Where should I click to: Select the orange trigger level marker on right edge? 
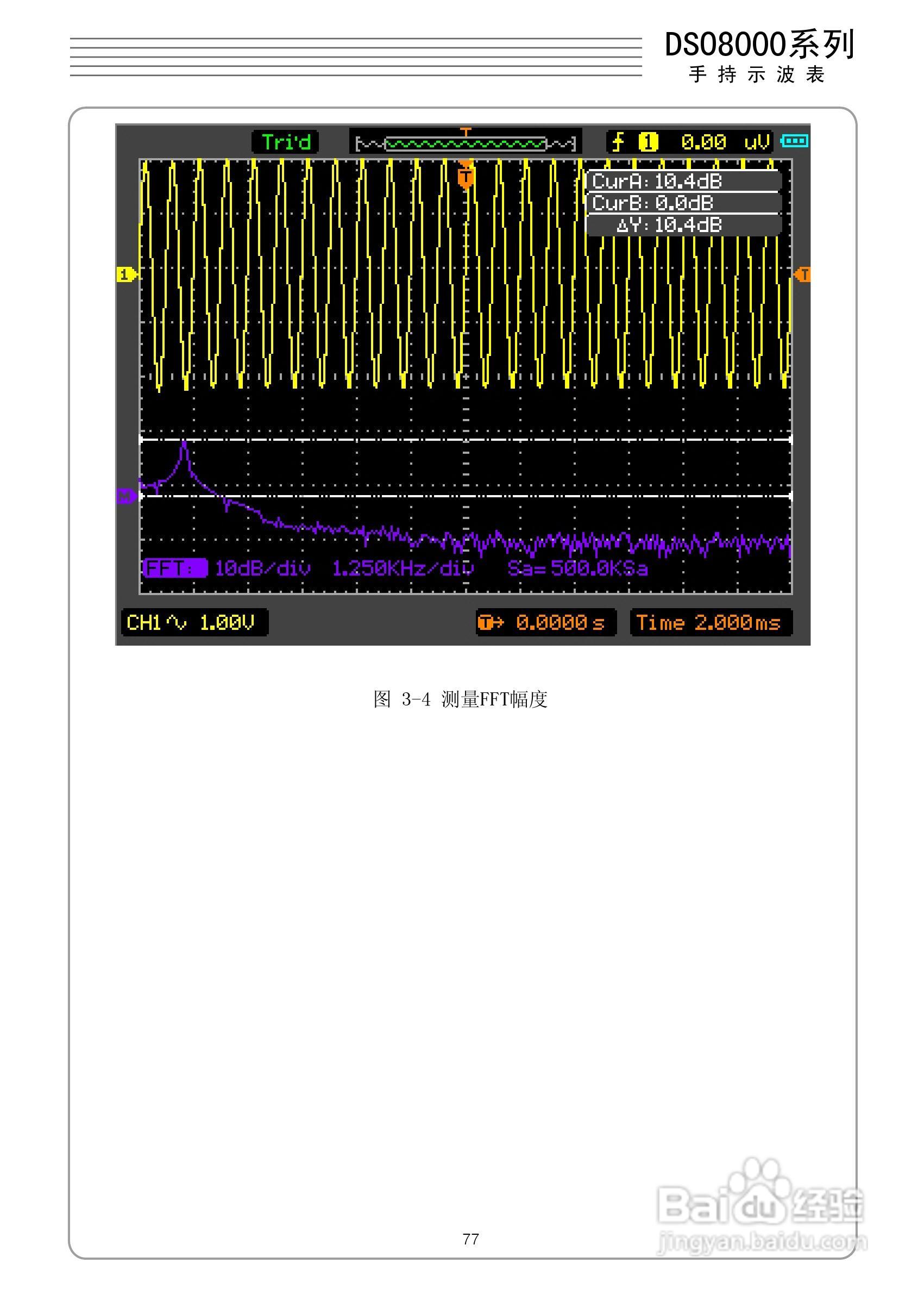[x=803, y=275]
